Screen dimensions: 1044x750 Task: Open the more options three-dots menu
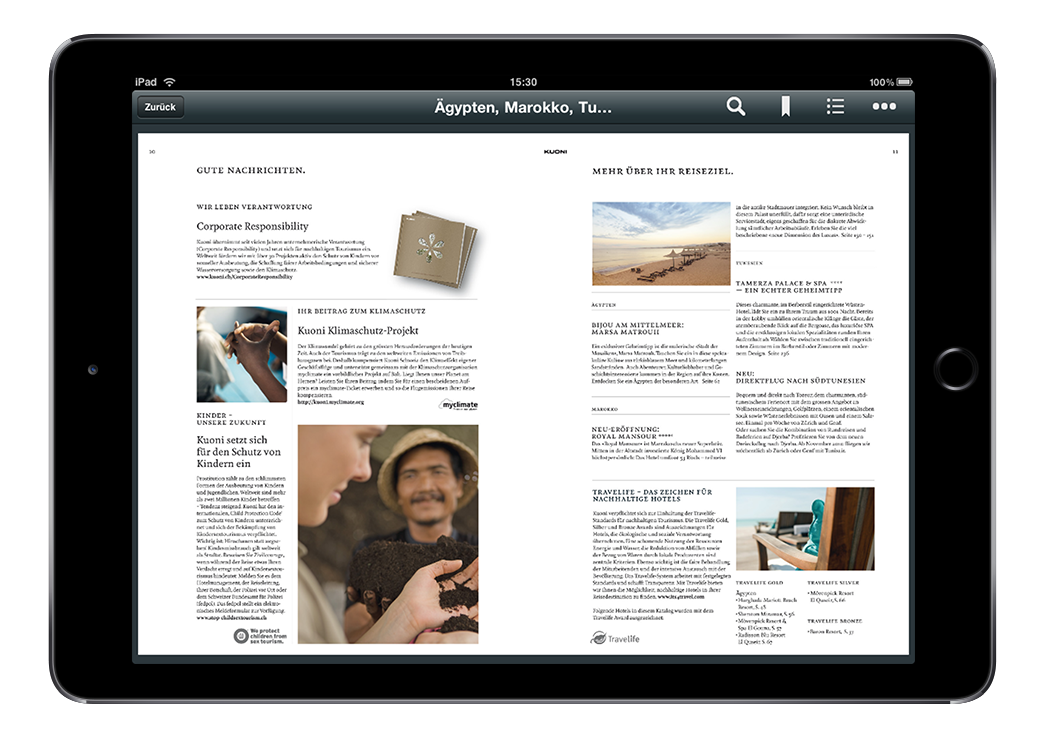click(884, 107)
